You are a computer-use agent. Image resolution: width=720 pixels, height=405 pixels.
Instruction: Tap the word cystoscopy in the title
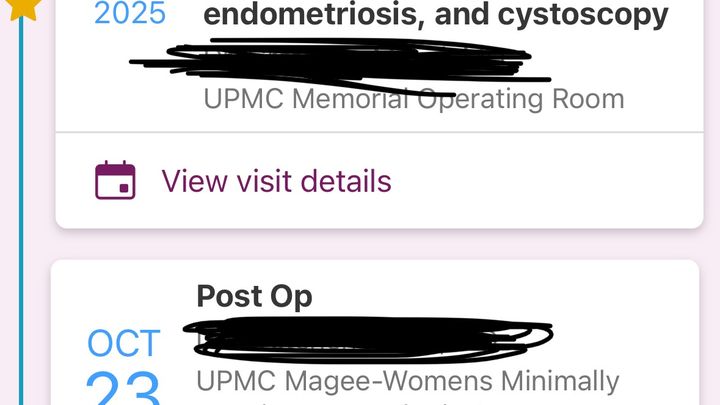pos(583,16)
